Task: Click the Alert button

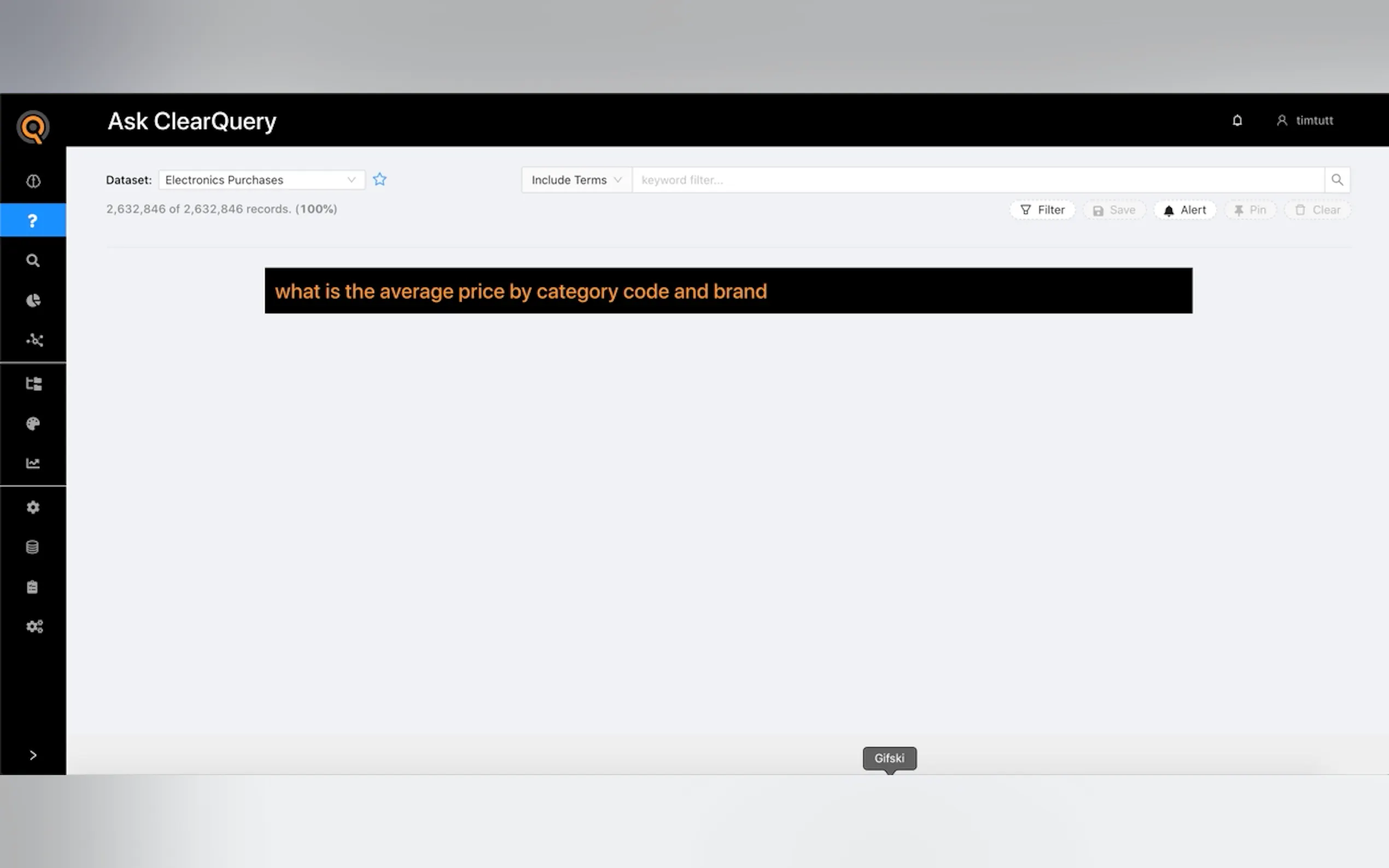Action: 1184,210
